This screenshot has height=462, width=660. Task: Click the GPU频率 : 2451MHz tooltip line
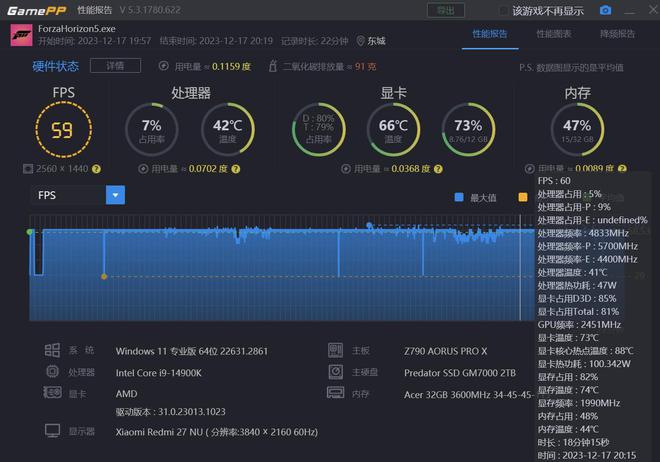[x=579, y=325]
